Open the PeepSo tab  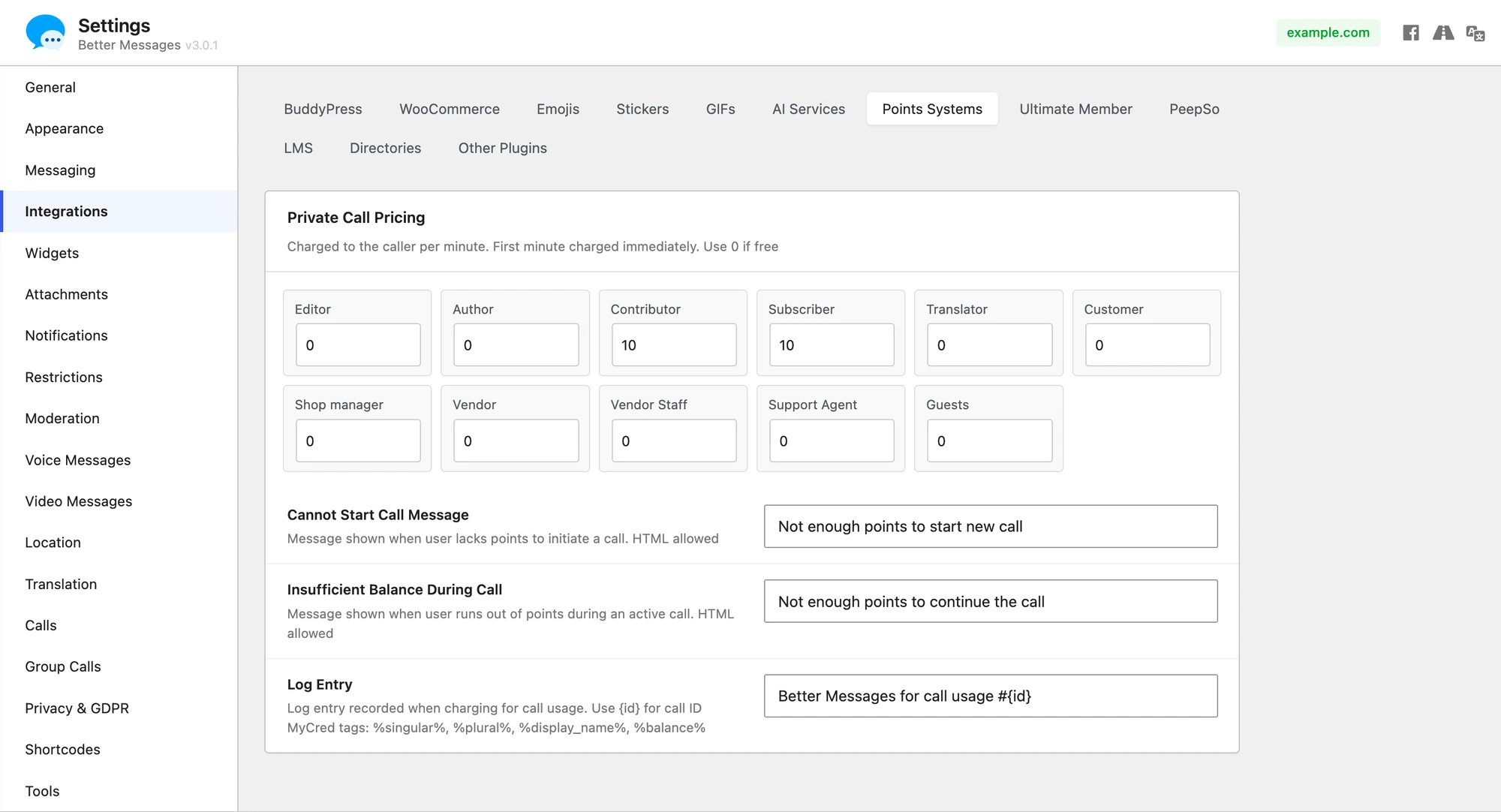click(x=1194, y=109)
